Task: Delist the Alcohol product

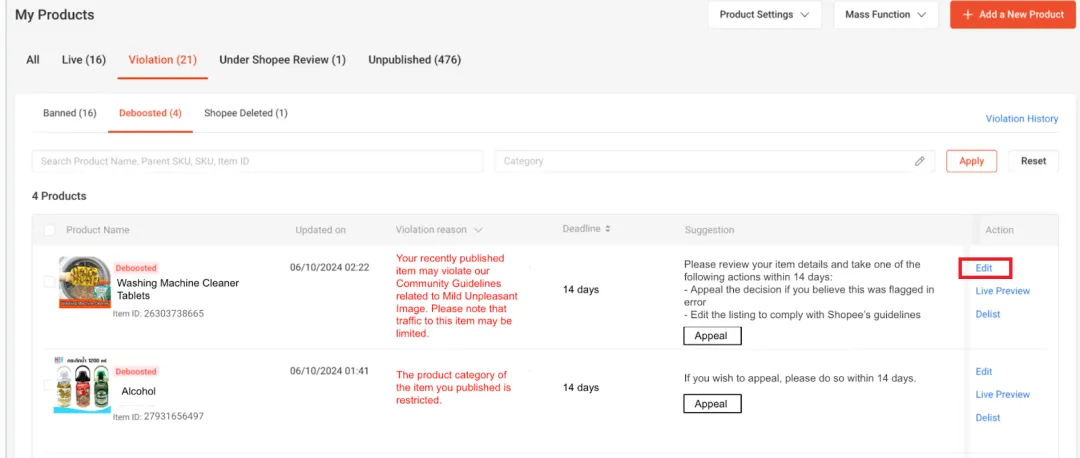Action: [x=987, y=418]
